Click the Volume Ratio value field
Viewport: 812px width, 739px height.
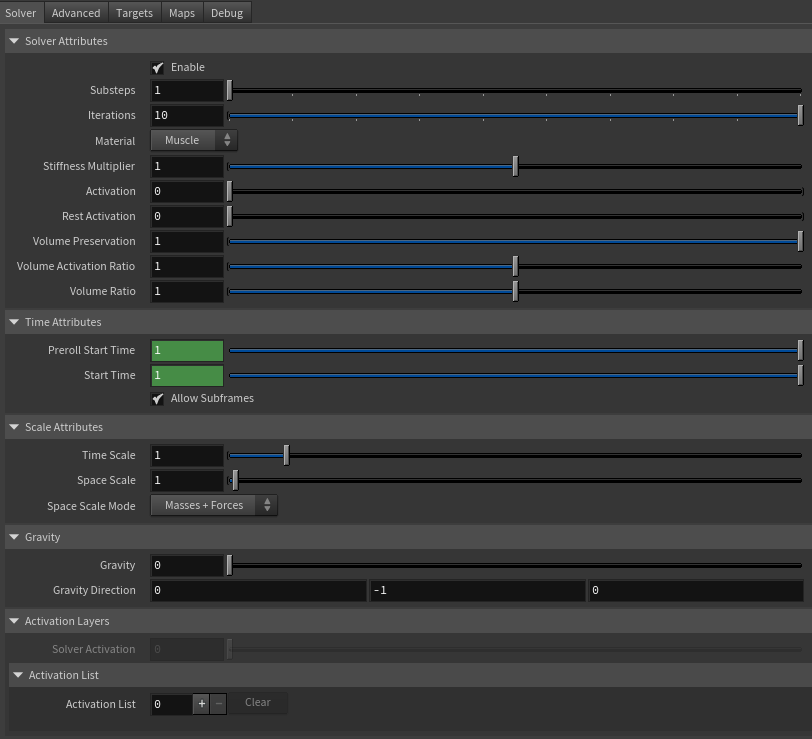(187, 292)
